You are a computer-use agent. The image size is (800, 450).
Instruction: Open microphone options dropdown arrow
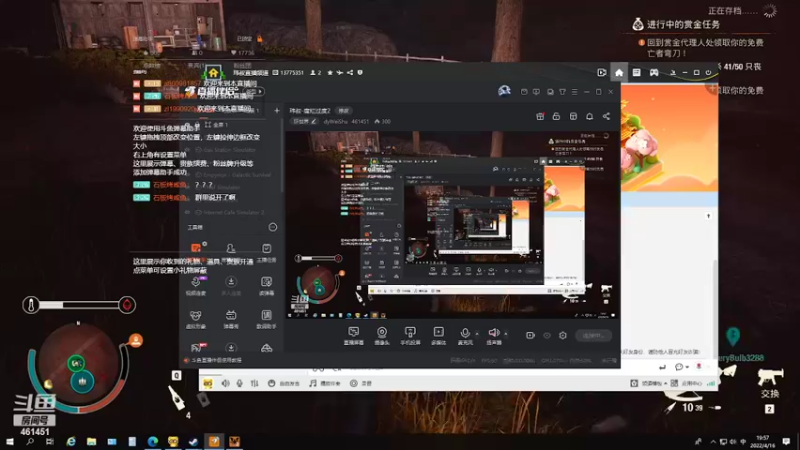(477, 334)
